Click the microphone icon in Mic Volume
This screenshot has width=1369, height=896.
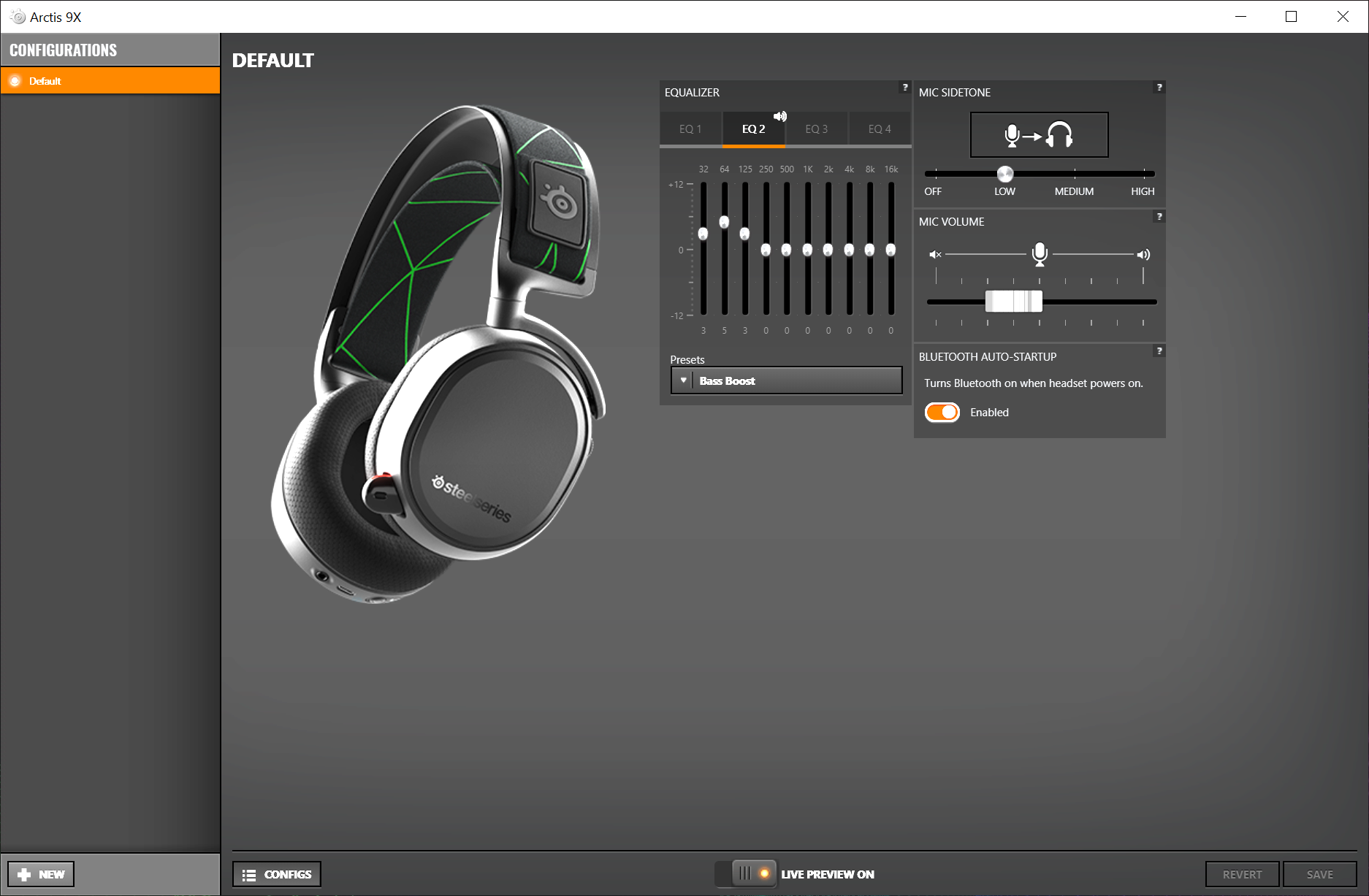1040,255
